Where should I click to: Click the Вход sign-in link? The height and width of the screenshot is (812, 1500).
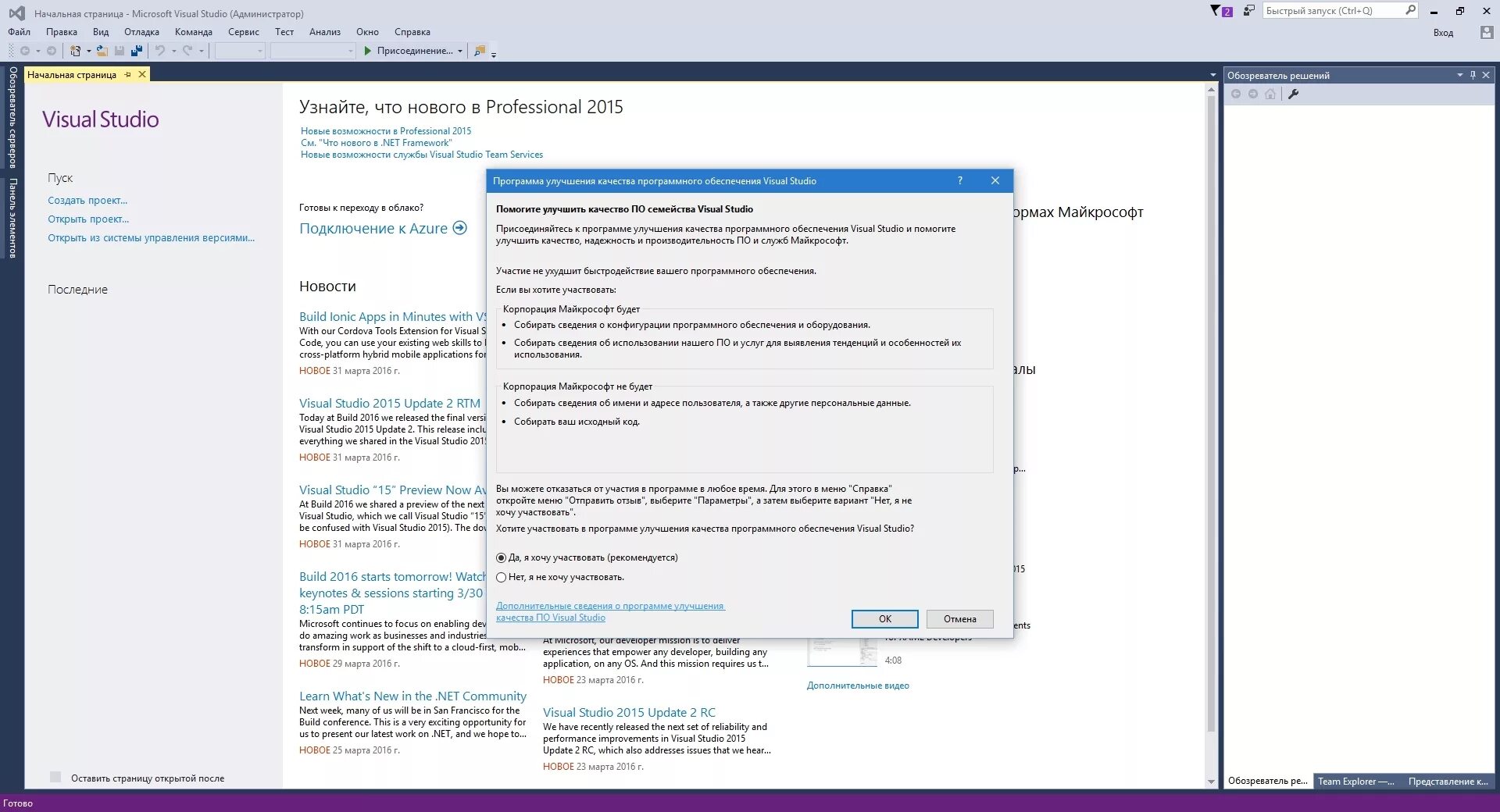pos(1443,33)
